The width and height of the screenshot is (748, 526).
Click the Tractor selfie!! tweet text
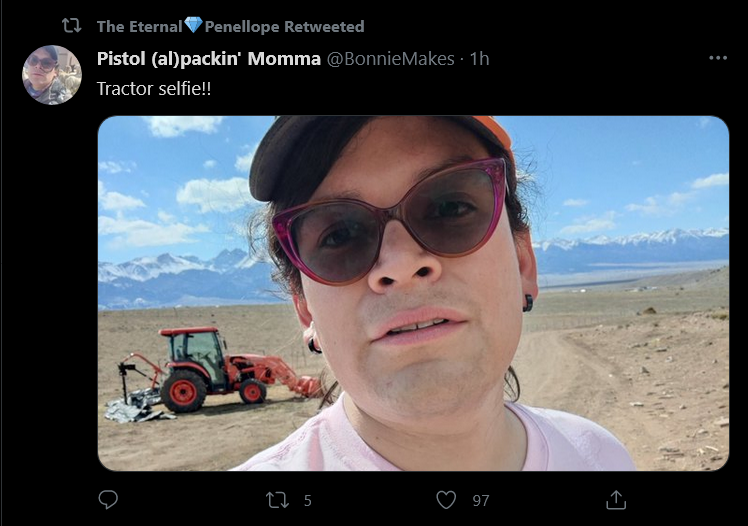click(154, 89)
